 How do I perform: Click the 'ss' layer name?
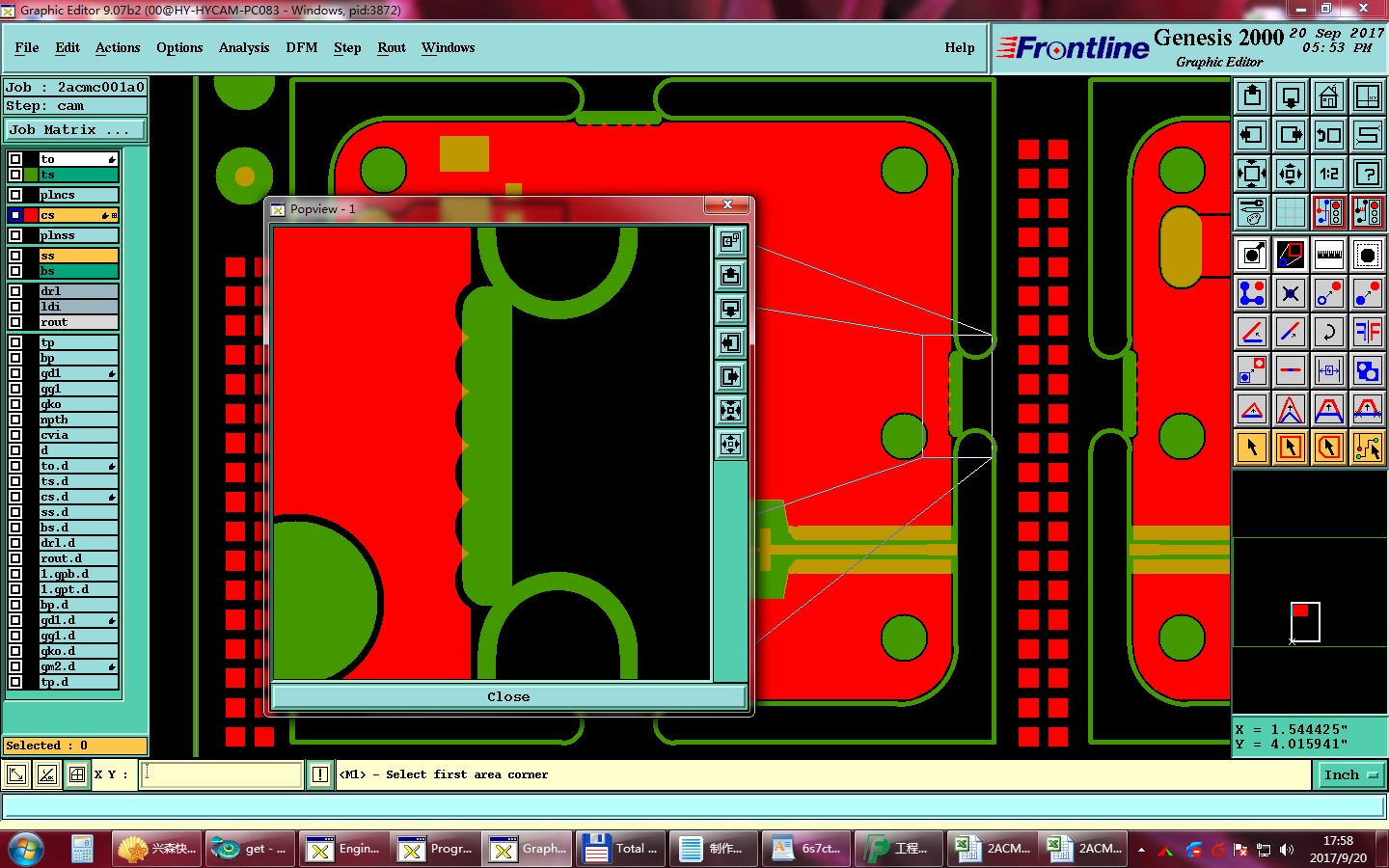79,256
